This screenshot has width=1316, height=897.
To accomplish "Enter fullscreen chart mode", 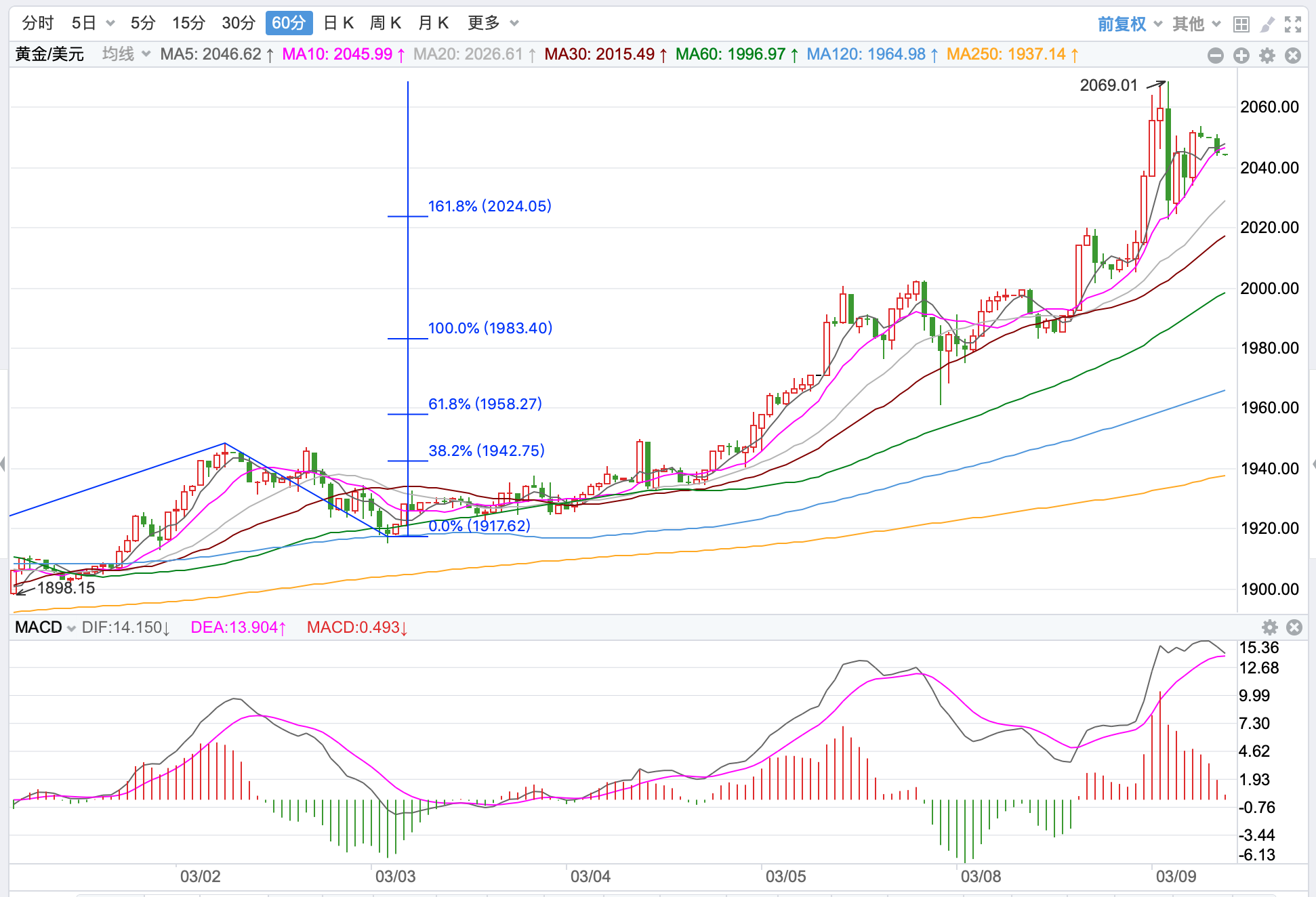I will coord(1293,24).
